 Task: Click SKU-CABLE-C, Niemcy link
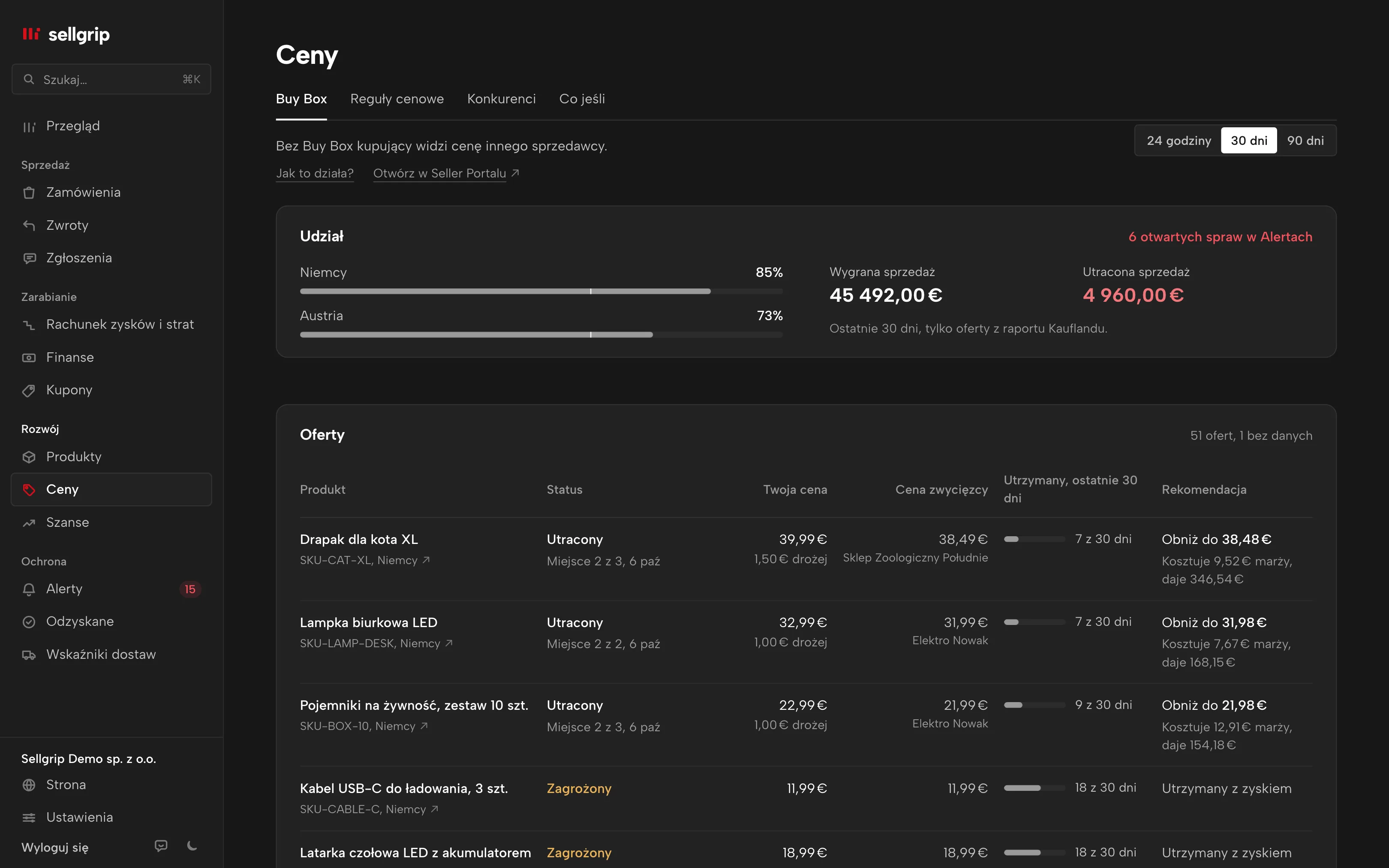(369, 809)
